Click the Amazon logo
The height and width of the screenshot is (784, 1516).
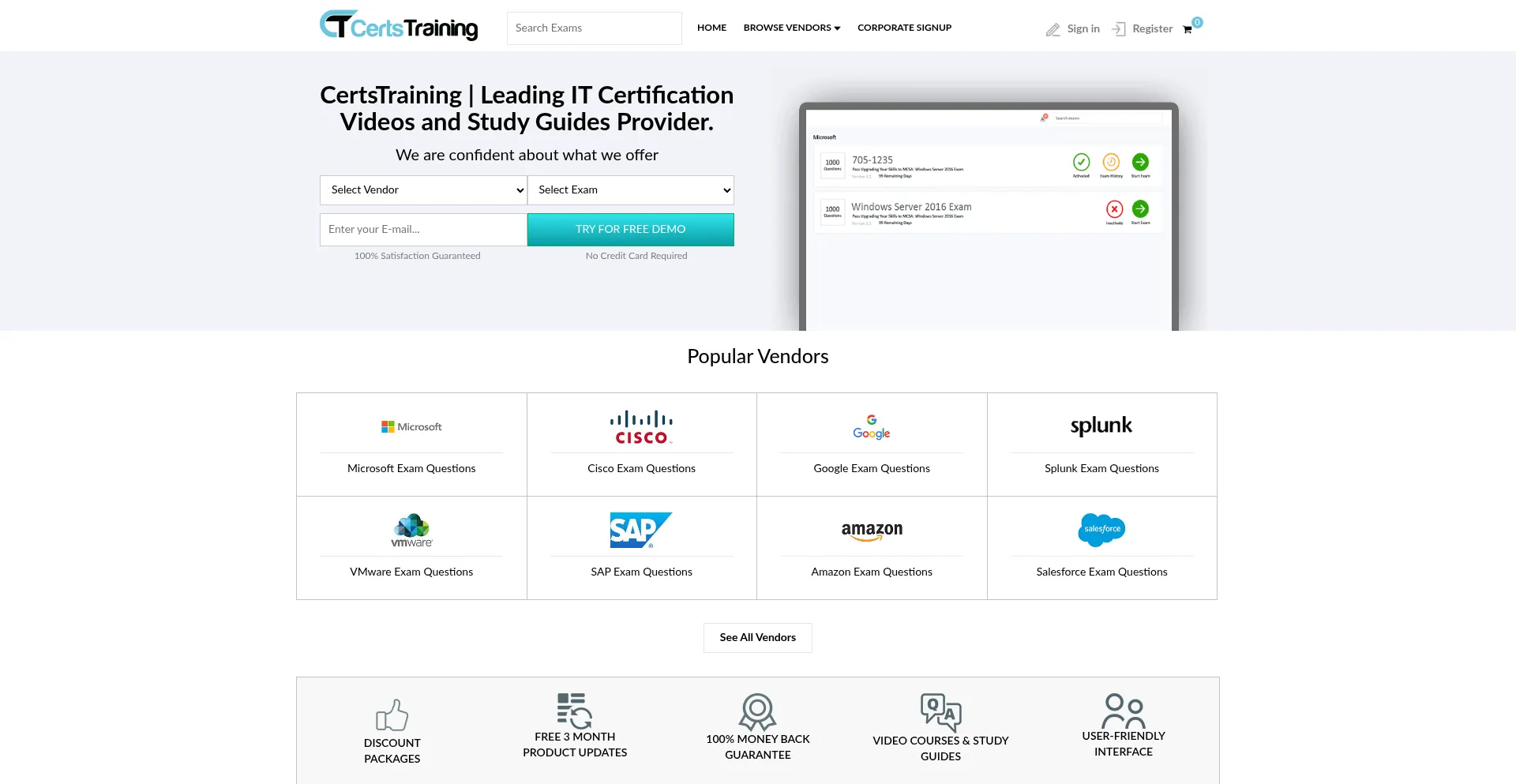872,531
